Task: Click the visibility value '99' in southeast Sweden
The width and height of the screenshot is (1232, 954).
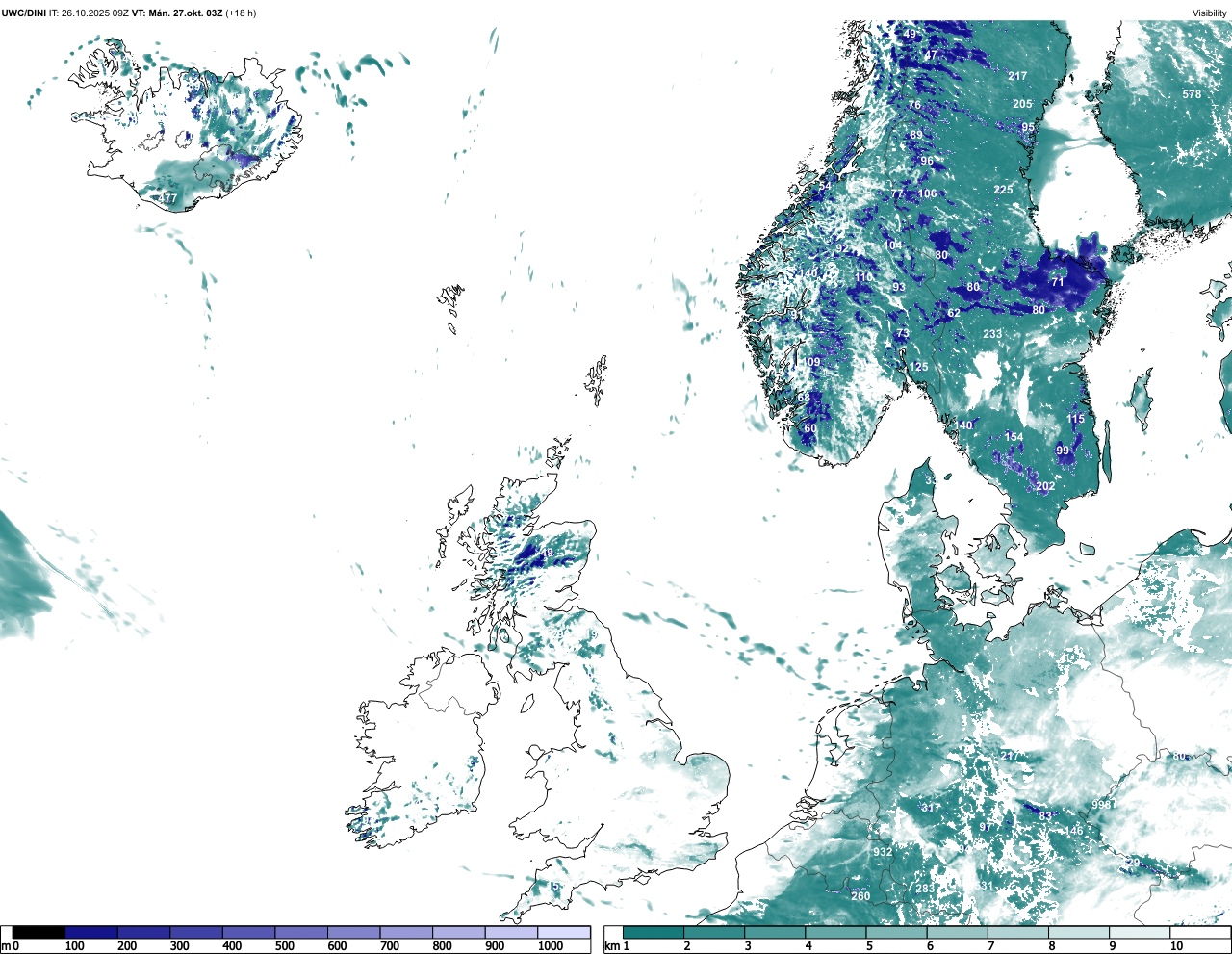Action: (1063, 451)
